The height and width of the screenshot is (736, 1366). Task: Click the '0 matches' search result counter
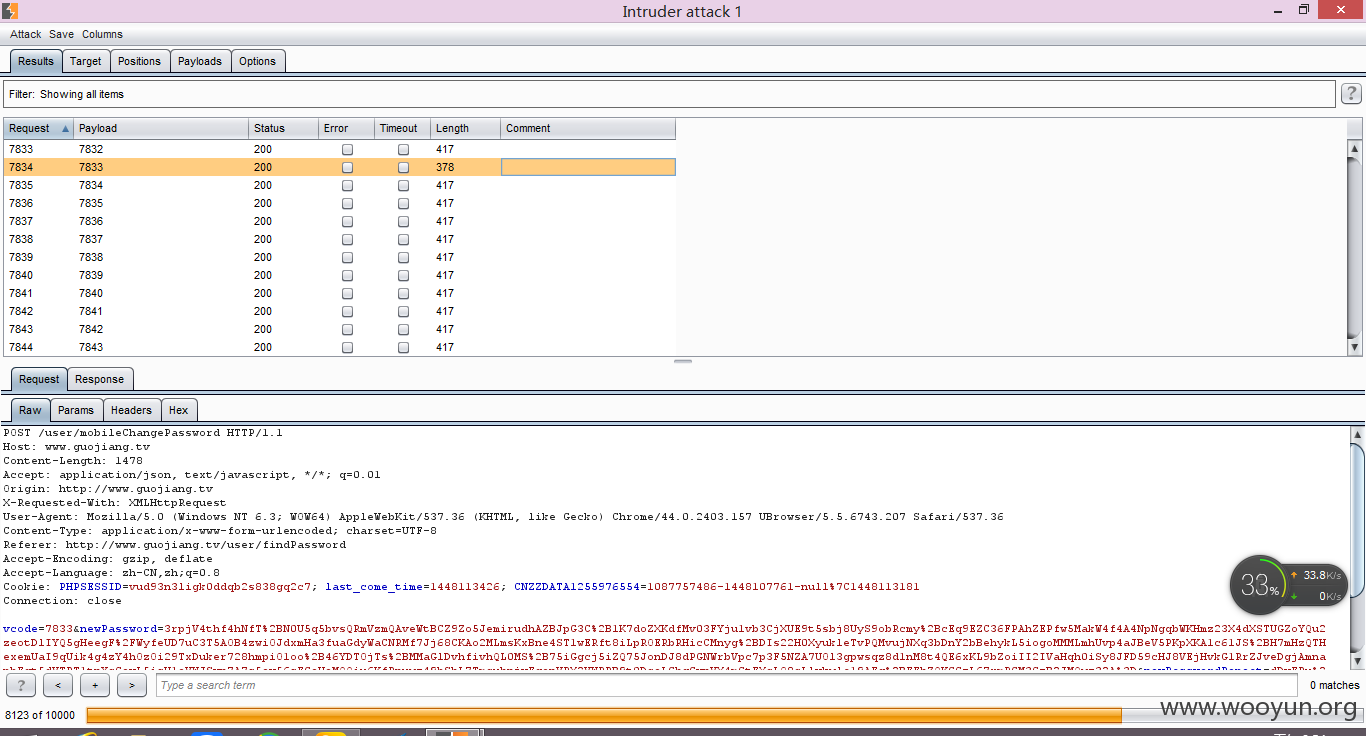pyautogui.click(x=1335, y=685)
